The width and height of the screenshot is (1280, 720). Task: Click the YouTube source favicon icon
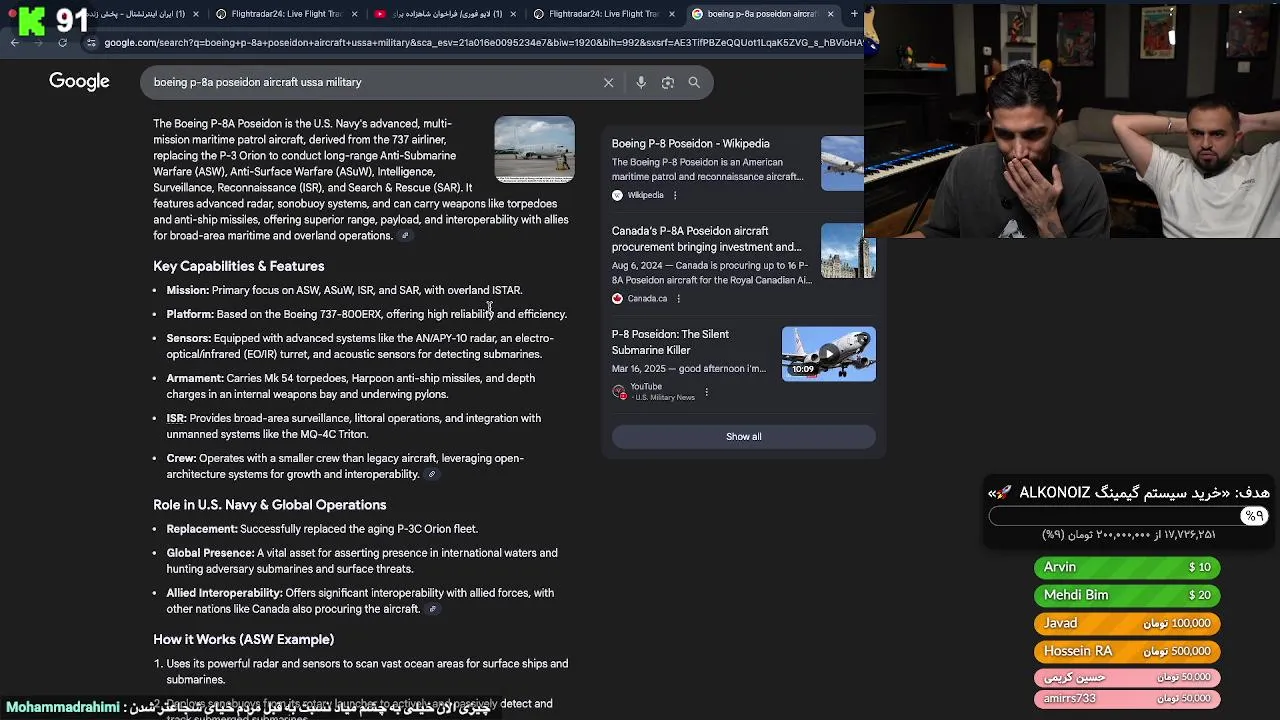pyautogui.click(x=619, y=391)
